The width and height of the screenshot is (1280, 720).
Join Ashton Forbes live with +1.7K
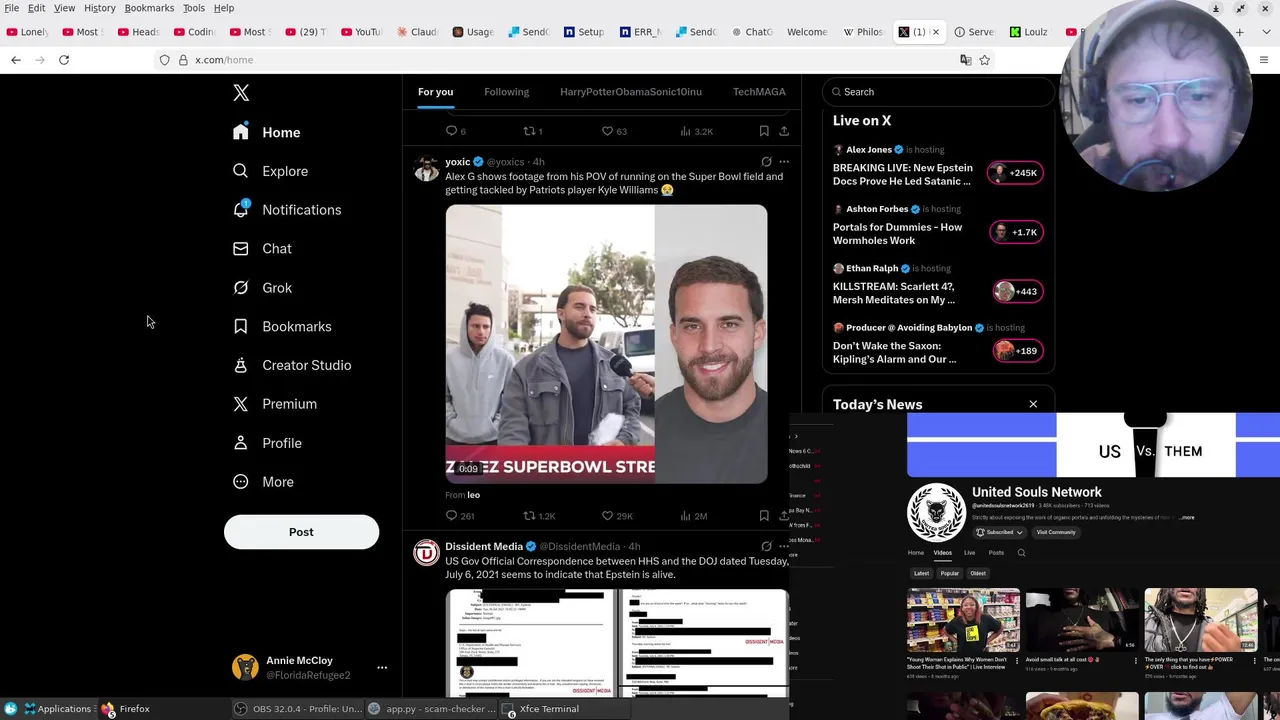click(1015, 232)
